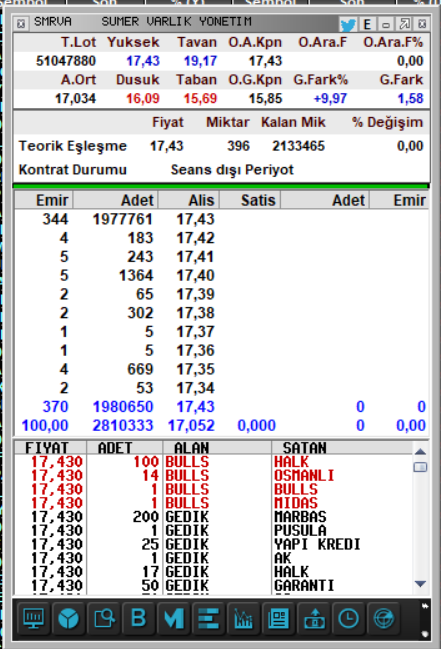The image size is (441, 649).
Task: Click scroll-up arrow of trades list
Action: 420,452
